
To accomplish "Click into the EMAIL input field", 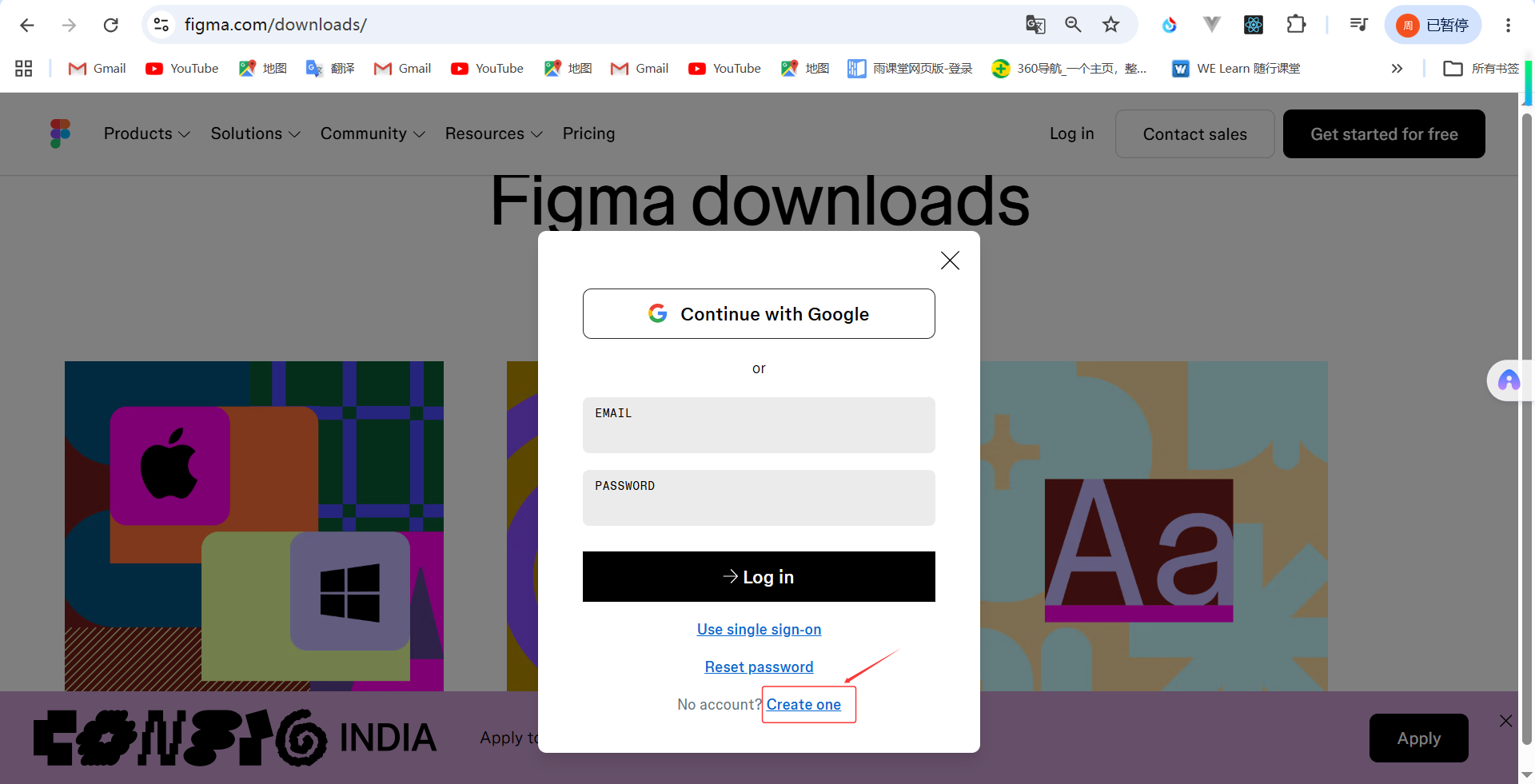I will [x=759, y=425].
